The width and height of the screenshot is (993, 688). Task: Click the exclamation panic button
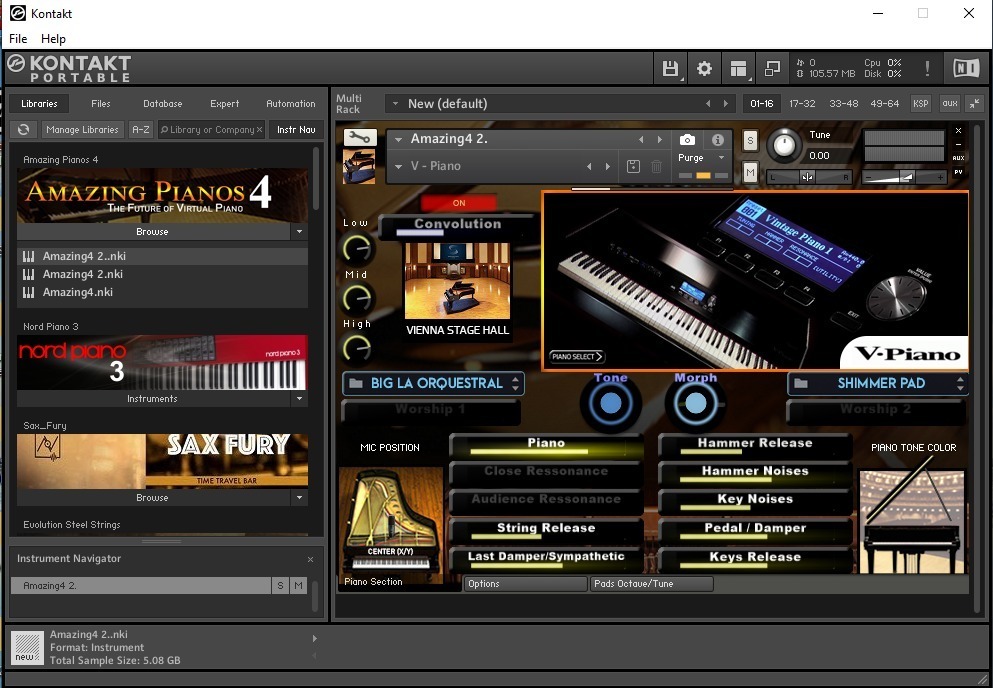pyautogui.click(x=927, y=68)
